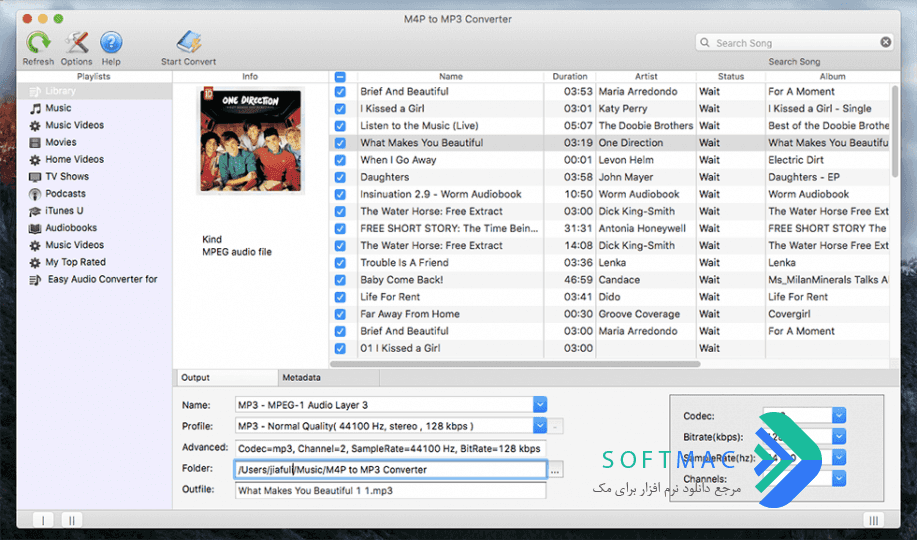Click the Advanced codec settings field

tap(390, 448)
